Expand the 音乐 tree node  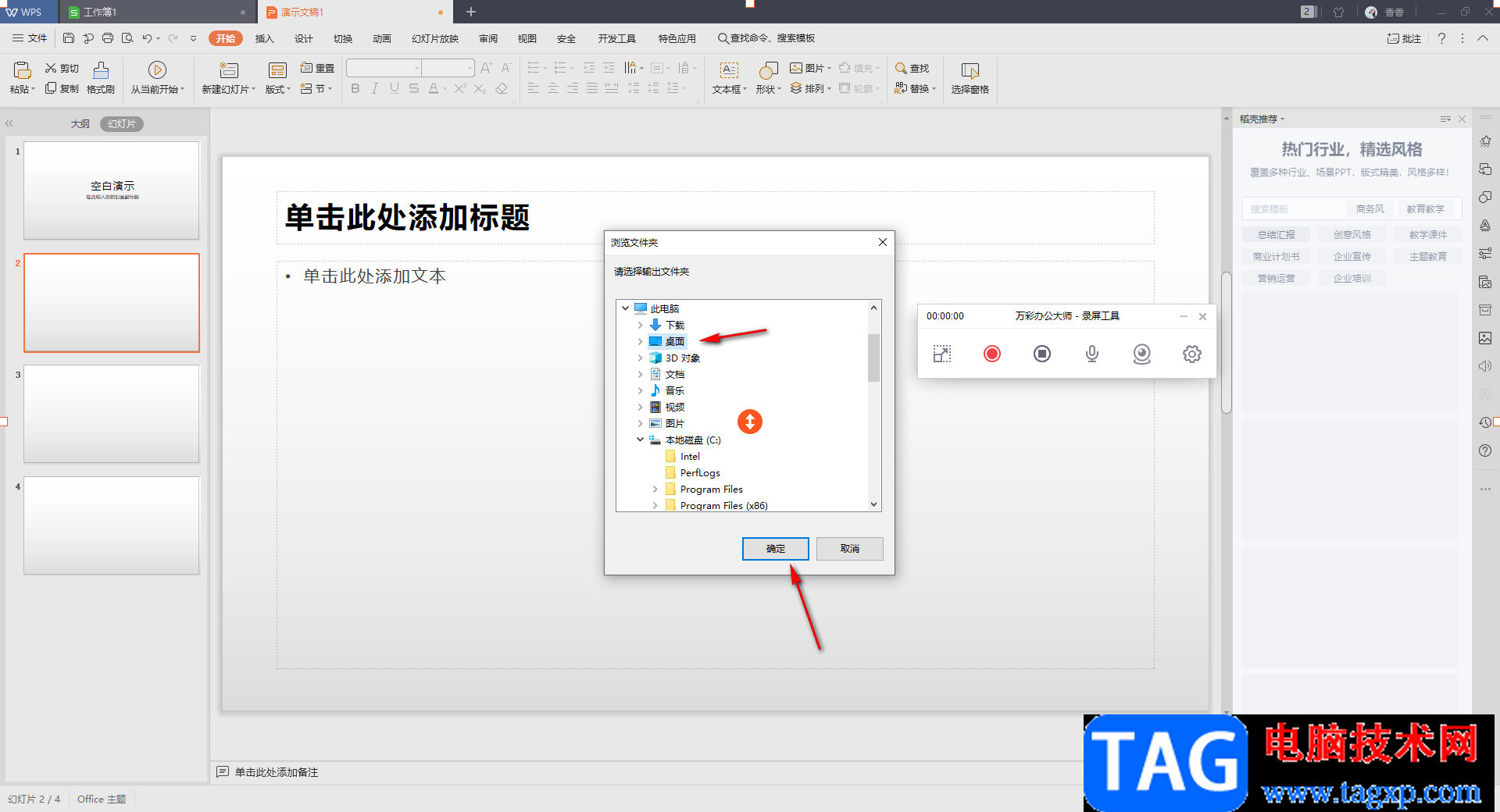coord(641,391)
